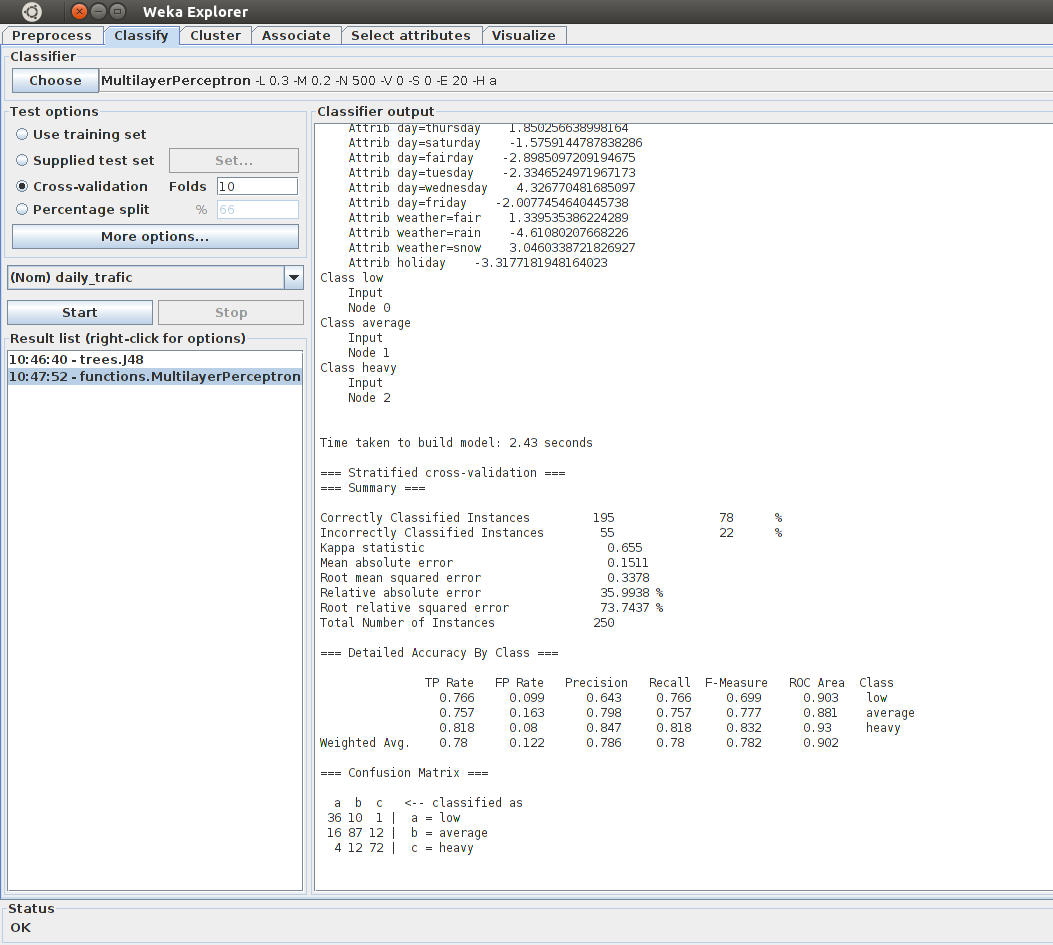Screen dimensions: 1053x945
Task: Click the OK status message
Action: pos(21,928)
